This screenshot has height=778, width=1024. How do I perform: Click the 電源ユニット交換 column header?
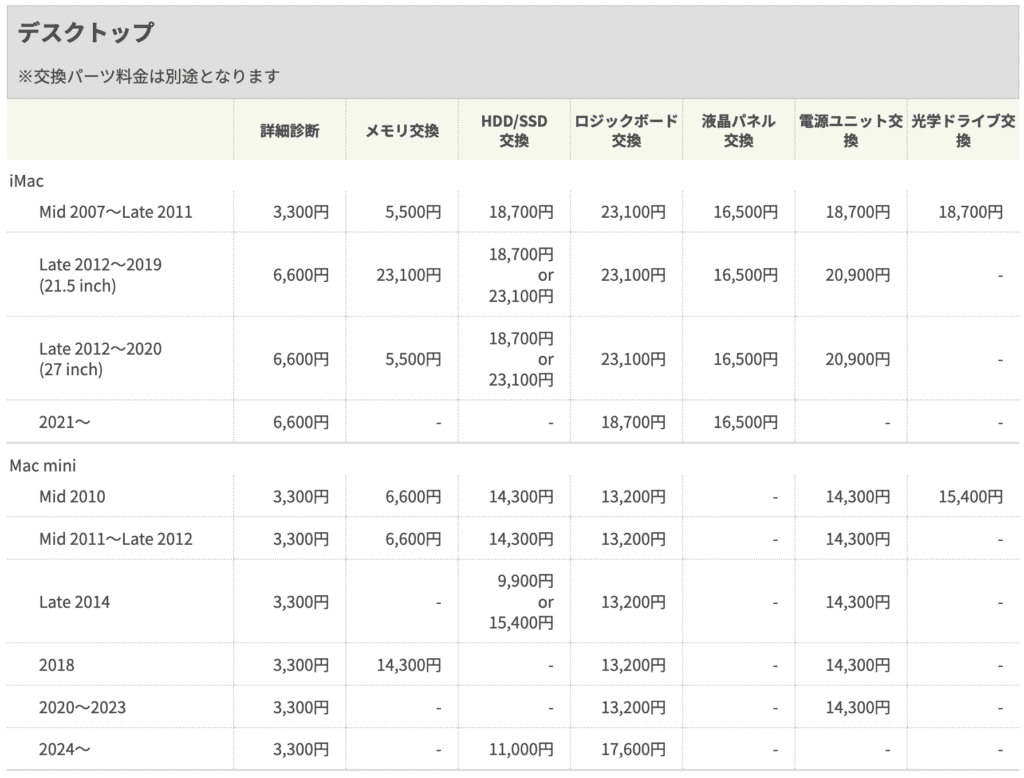(850, 131)
